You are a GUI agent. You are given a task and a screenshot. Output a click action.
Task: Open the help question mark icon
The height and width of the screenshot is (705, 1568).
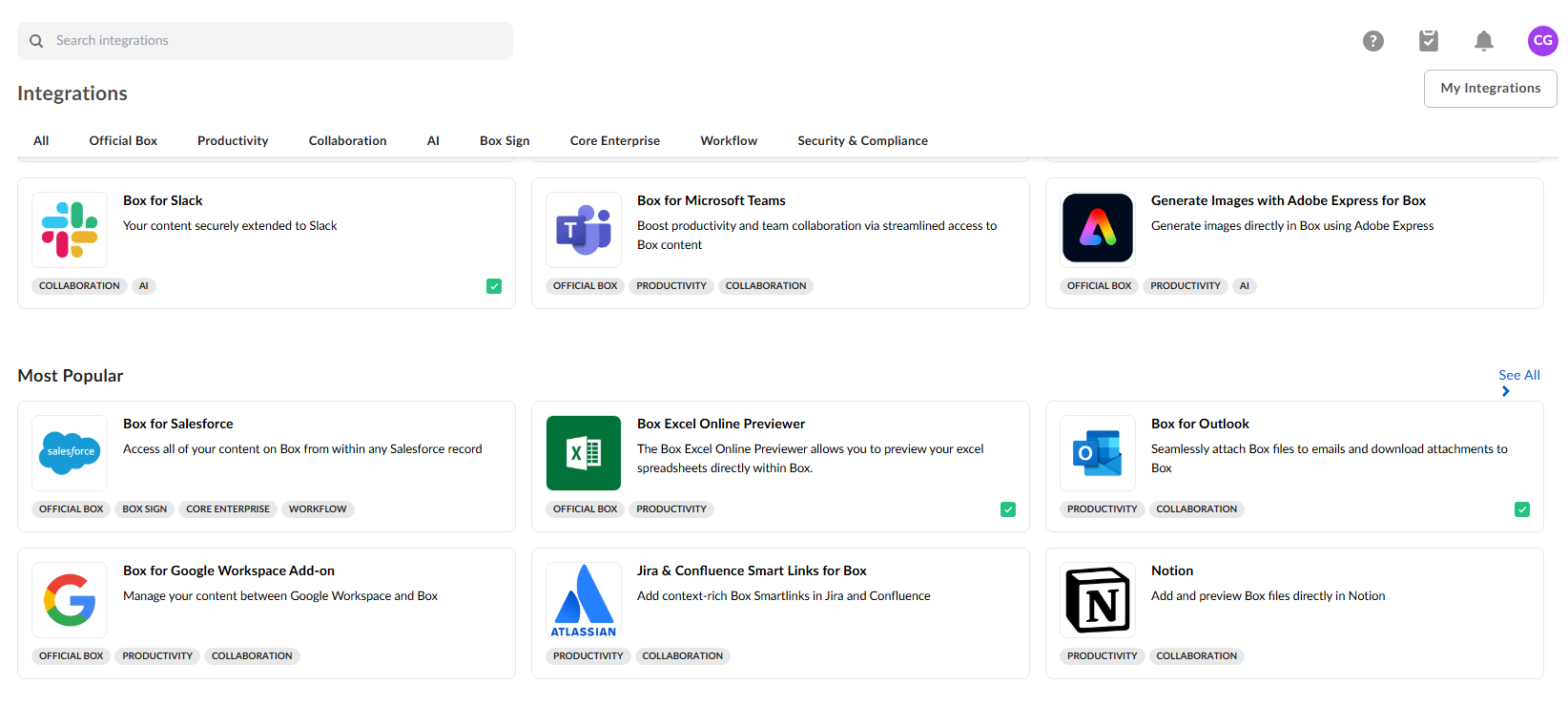pyautogui.click(x=1373, y=41)
